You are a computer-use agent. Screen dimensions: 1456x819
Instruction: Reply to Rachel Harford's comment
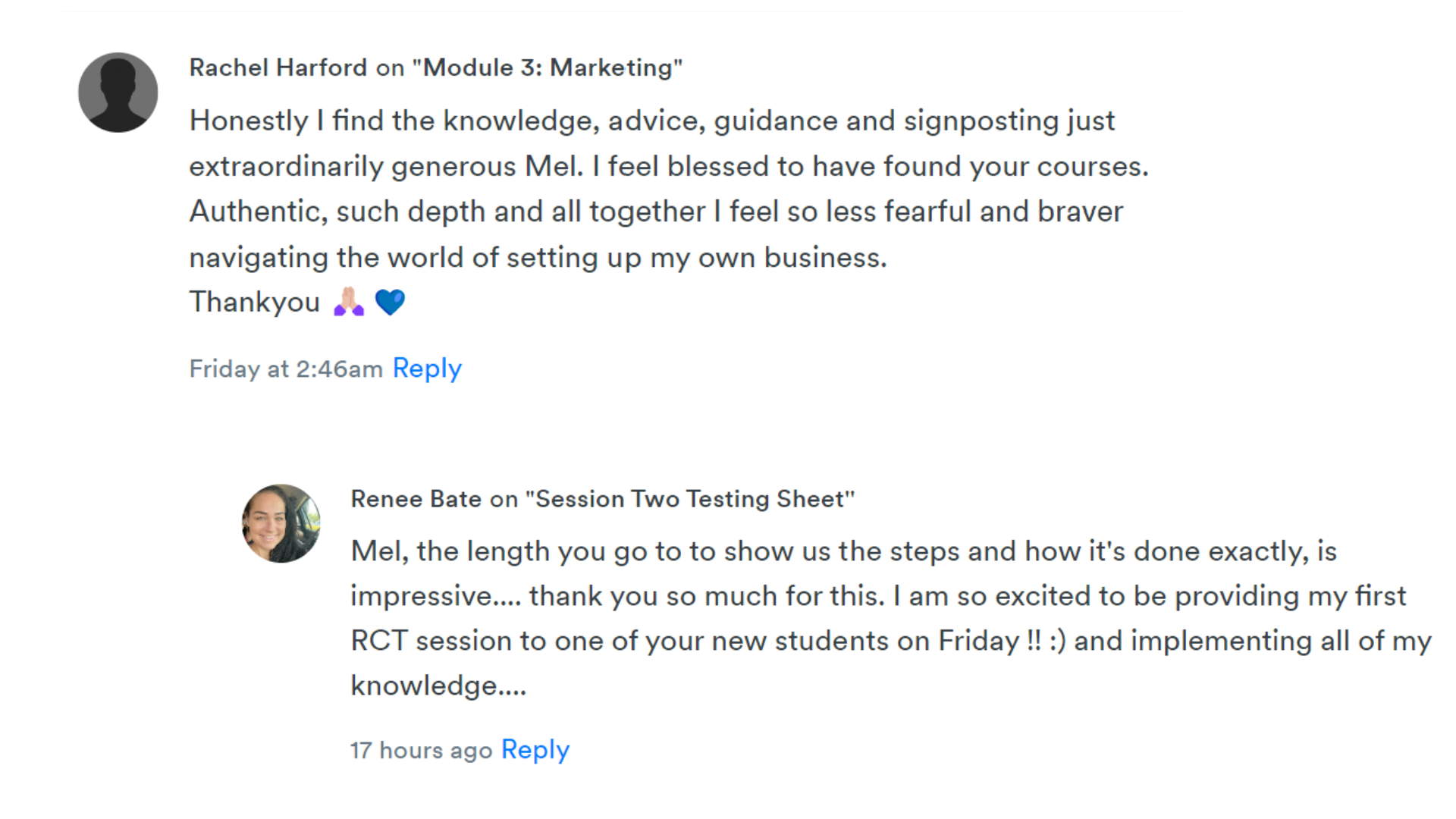[x=427, y=369]
